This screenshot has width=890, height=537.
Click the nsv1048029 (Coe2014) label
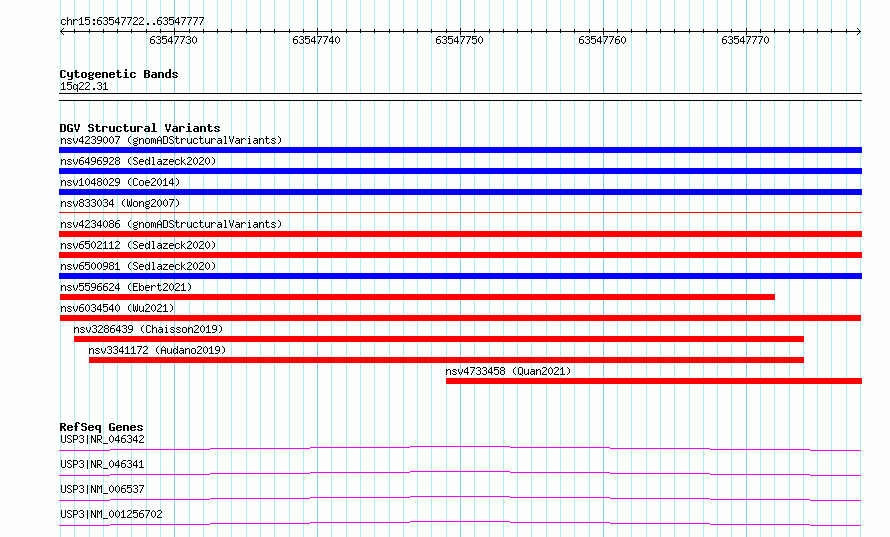point(120,182)
